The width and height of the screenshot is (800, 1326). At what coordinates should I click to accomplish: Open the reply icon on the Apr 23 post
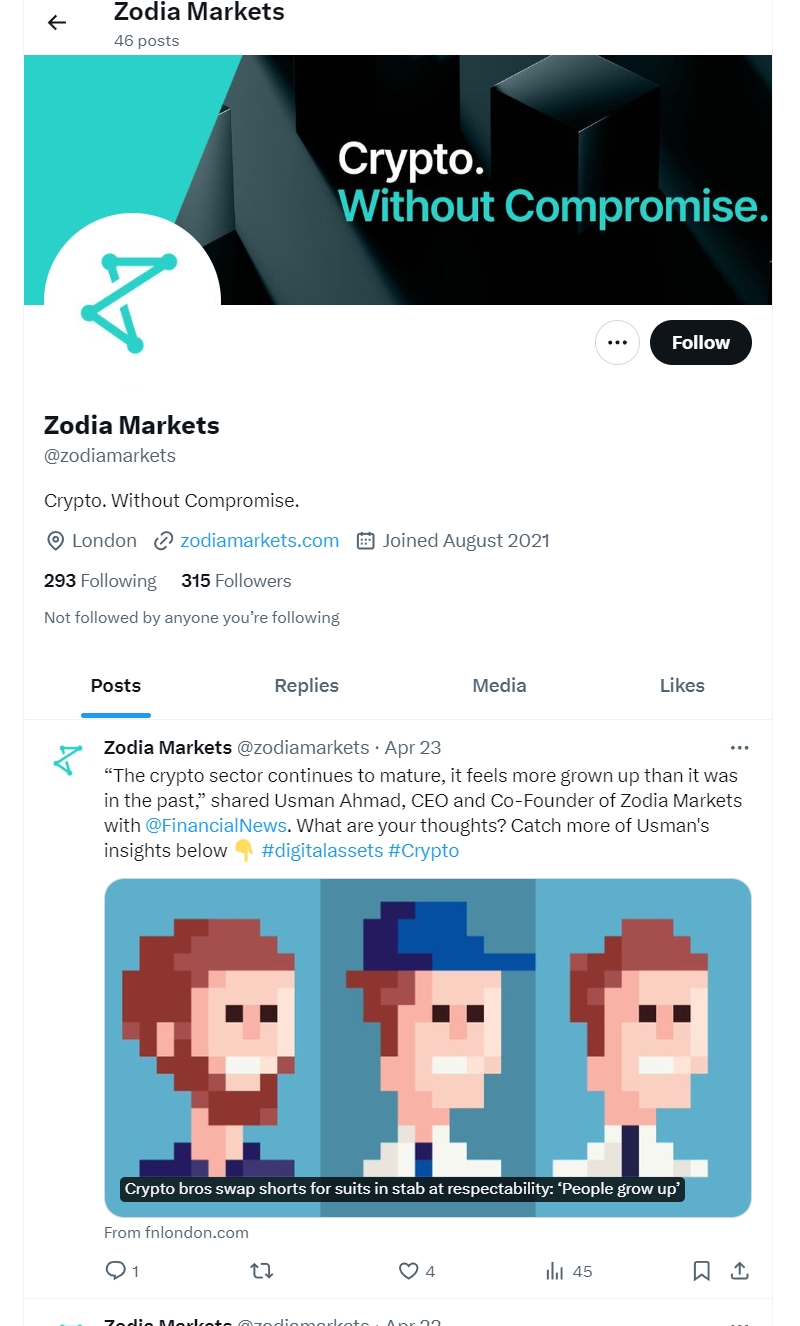click(x=115, y=1271)
